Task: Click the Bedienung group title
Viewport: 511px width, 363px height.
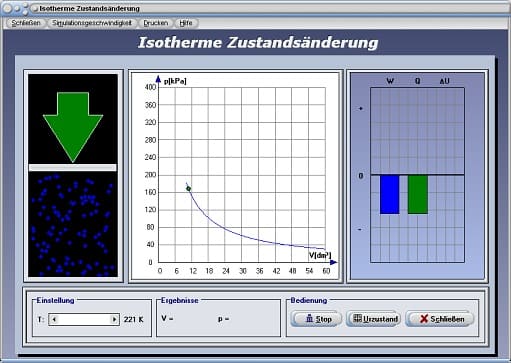Action: coord(309,300)
